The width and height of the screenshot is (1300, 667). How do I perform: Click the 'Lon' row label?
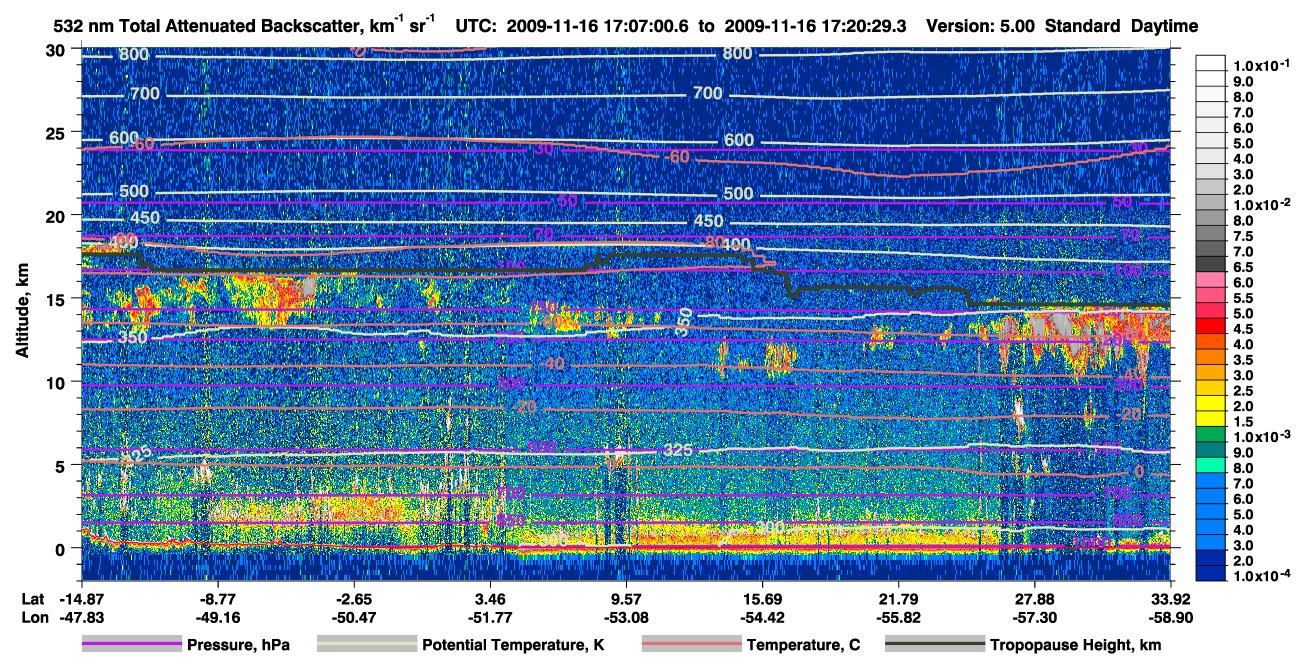35,618
